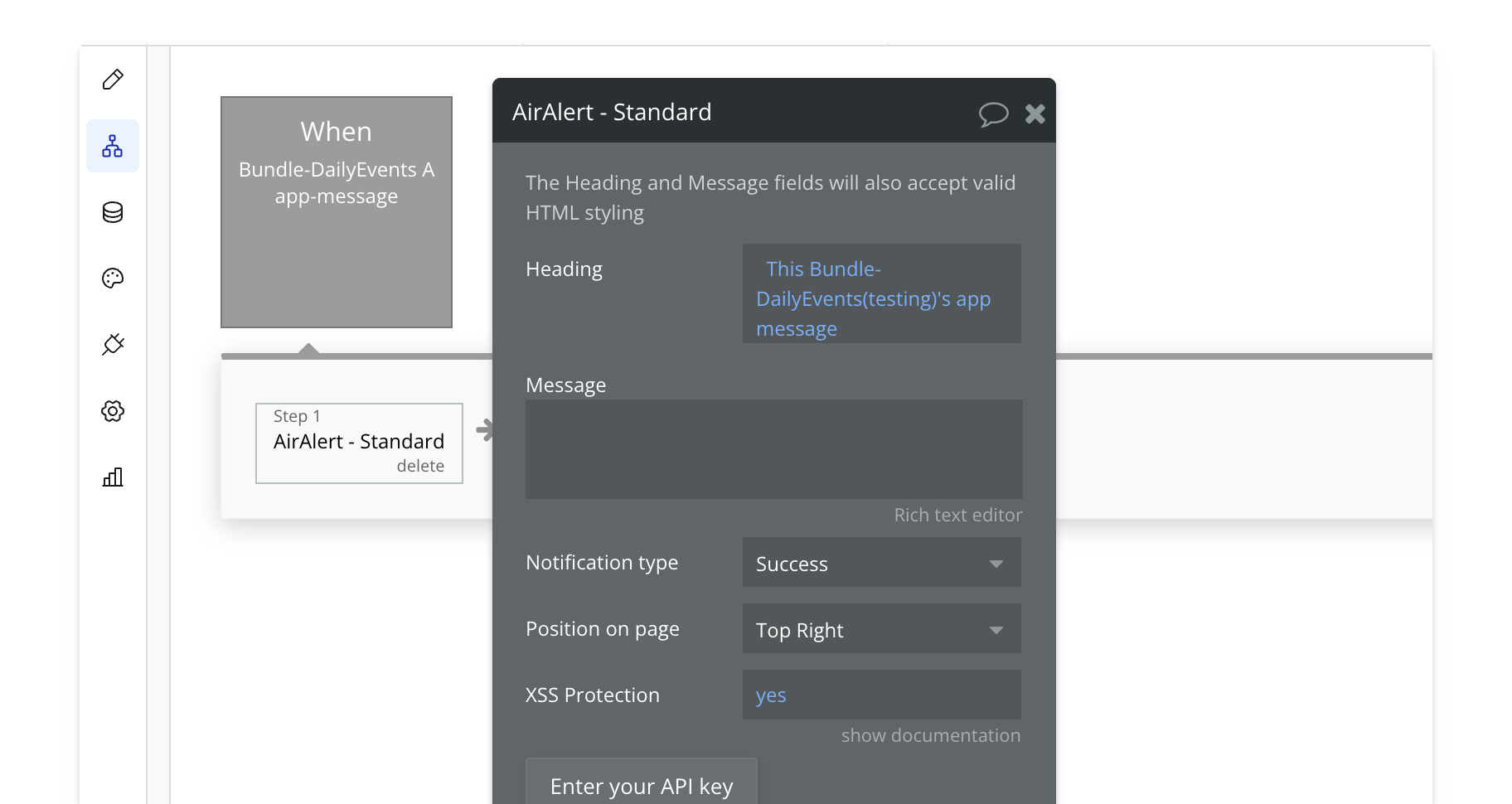Click the Enter your API key button

pyautogui.click(x=642, y=782)
